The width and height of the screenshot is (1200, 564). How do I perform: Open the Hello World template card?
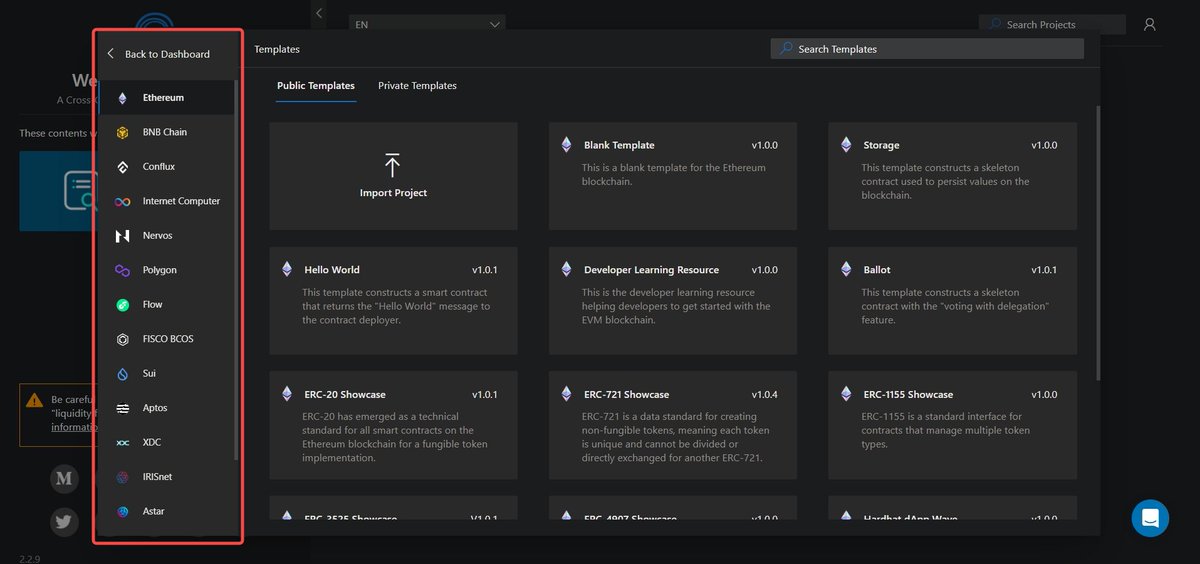click(x=393, y=301)
